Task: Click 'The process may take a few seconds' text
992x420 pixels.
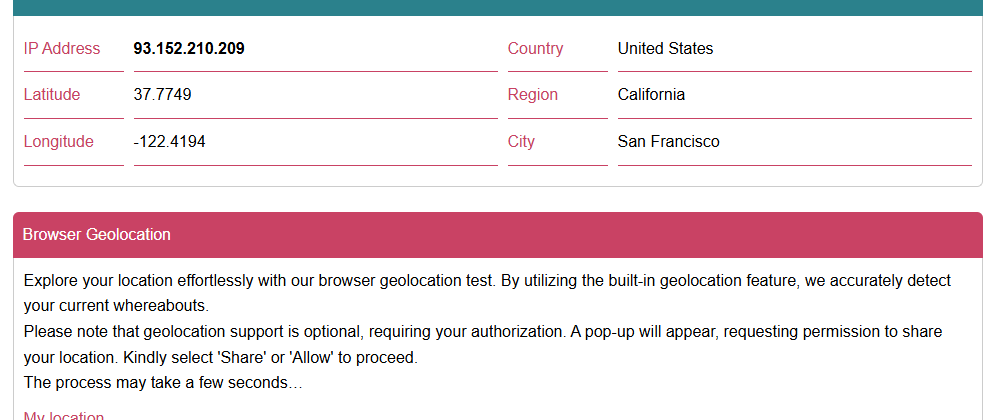Action: click(x=163, y=383)
